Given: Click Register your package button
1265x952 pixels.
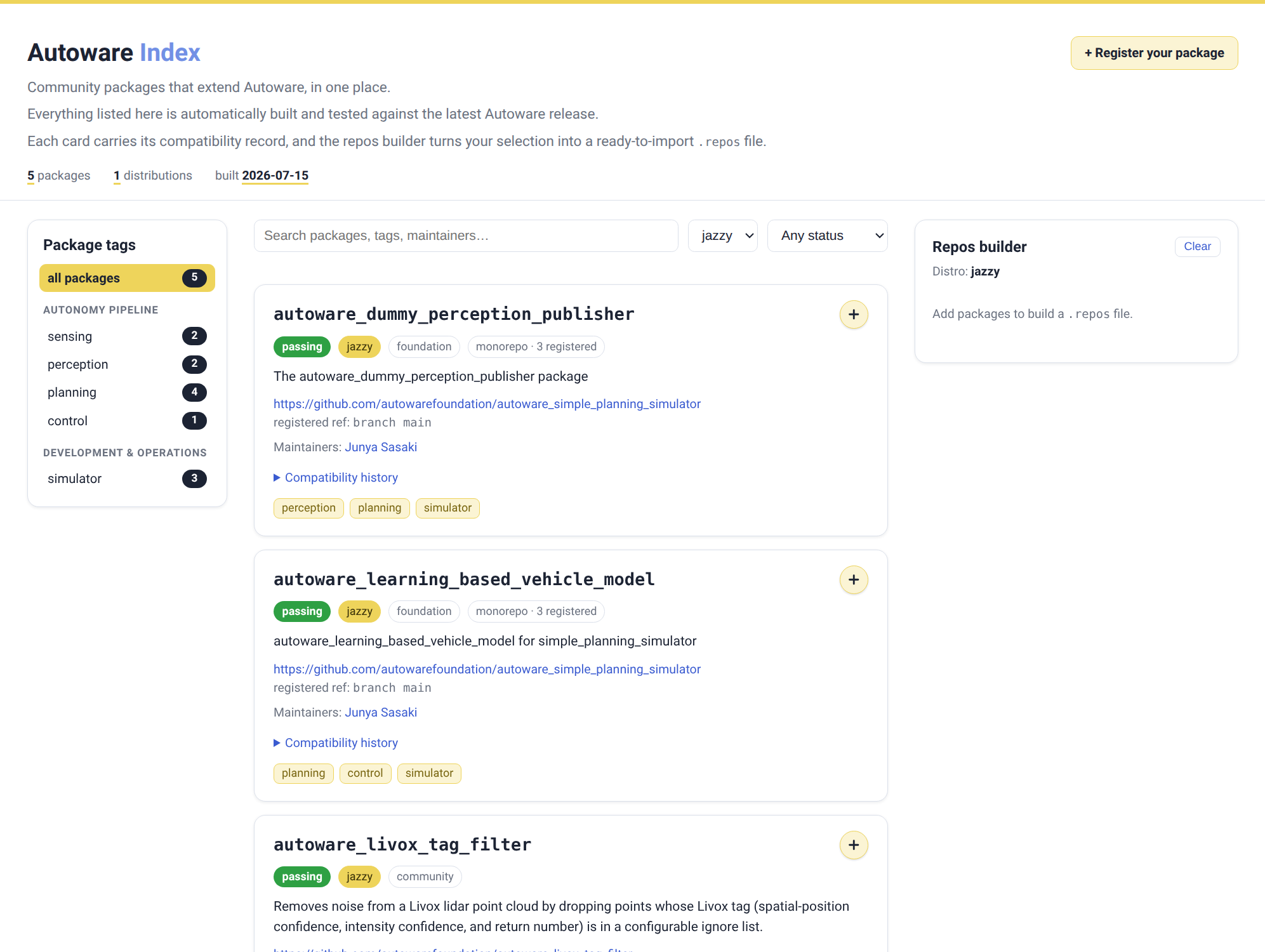Looking at the screenshot, I should click(1154, 53).
